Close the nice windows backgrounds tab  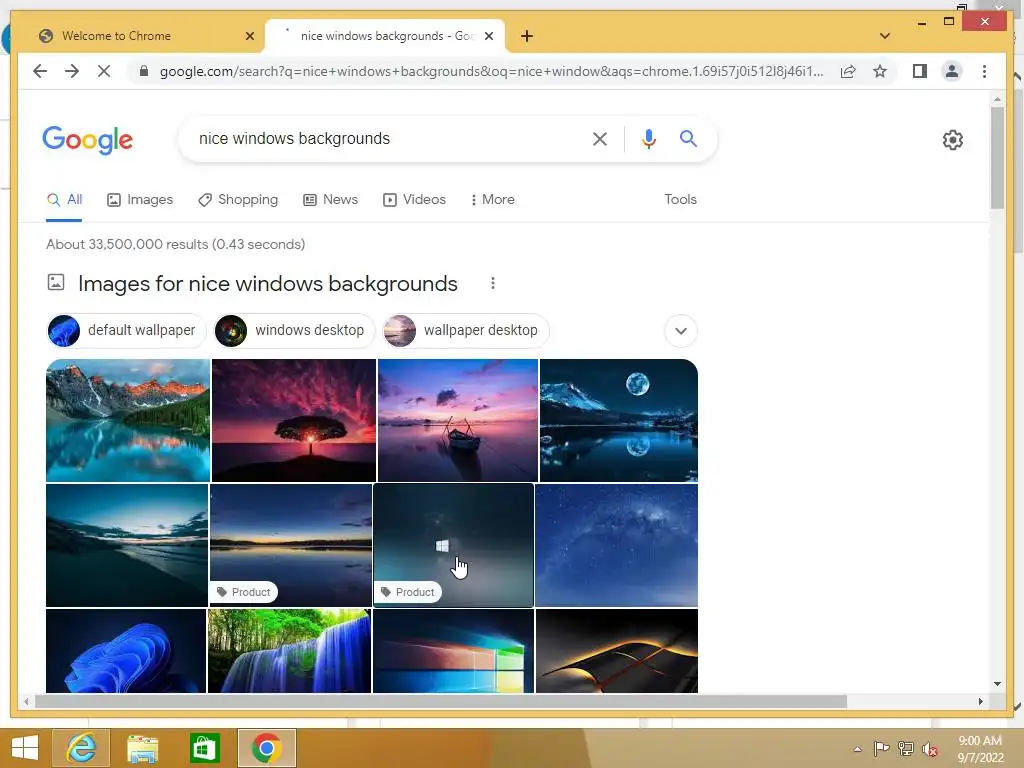click(x=488, y=36)
